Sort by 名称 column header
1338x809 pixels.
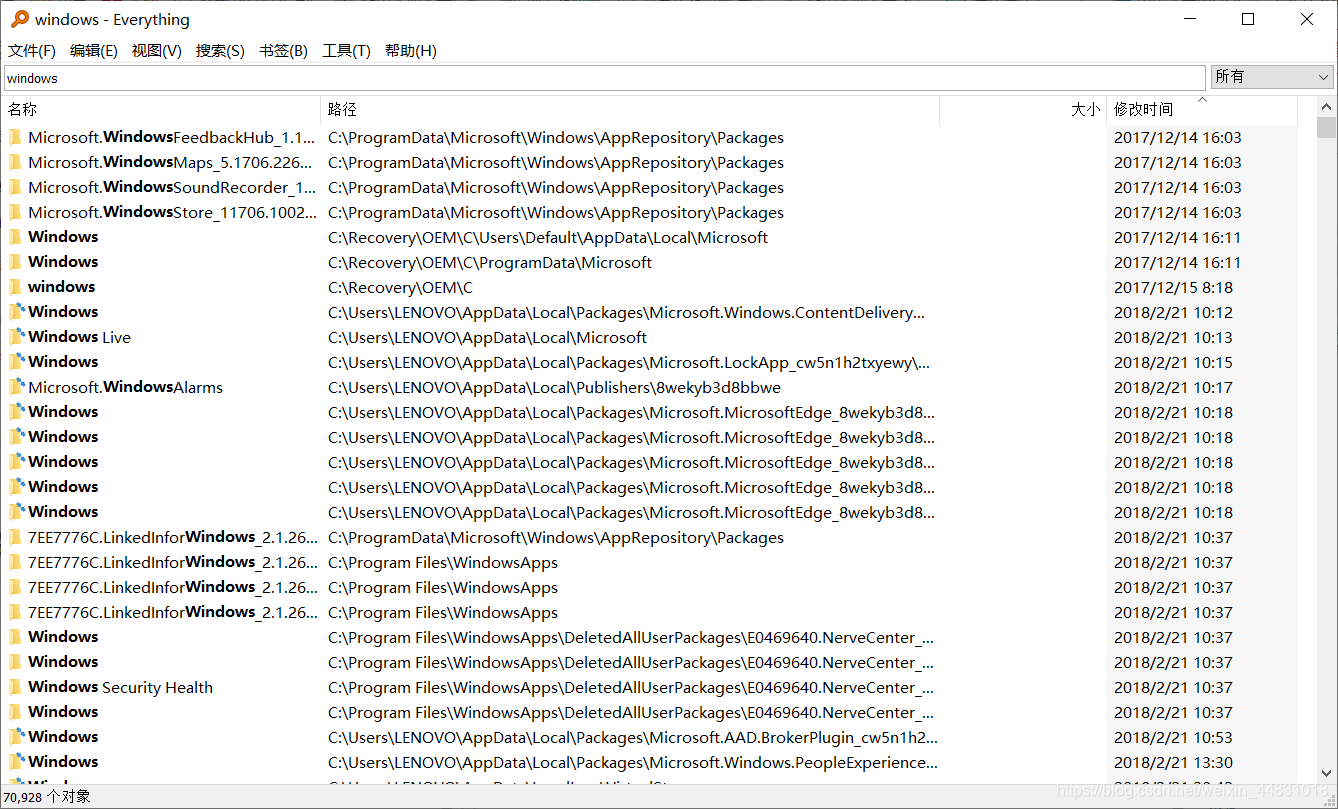[160, 110]
